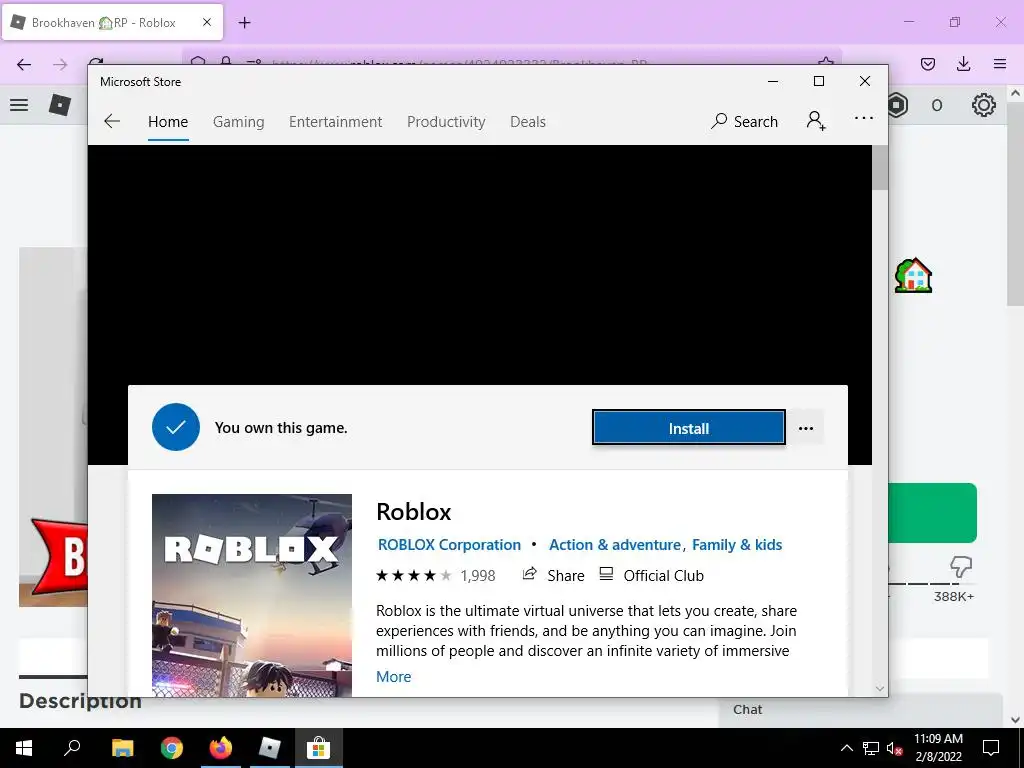This screenshot has width=1024, height=768.
Task: Open Roblox site settings gear
Action: tap(984, 104)
